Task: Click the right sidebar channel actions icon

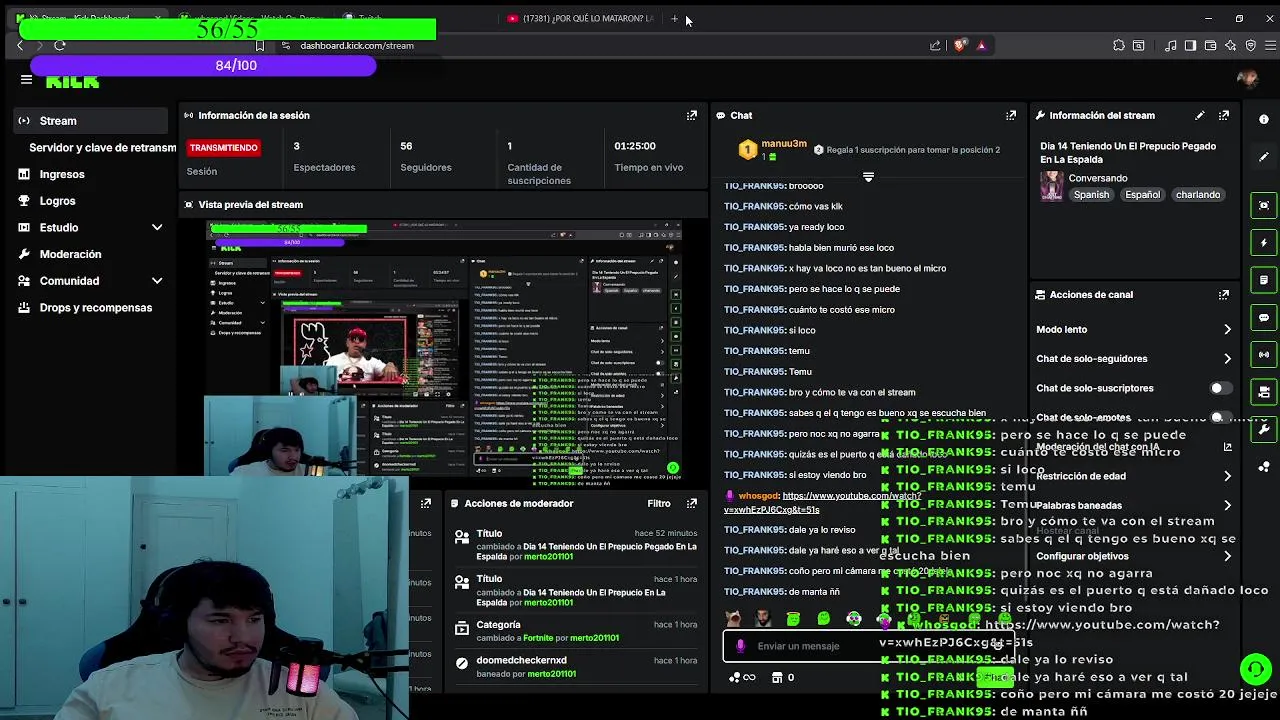Action: [1264, 391]
